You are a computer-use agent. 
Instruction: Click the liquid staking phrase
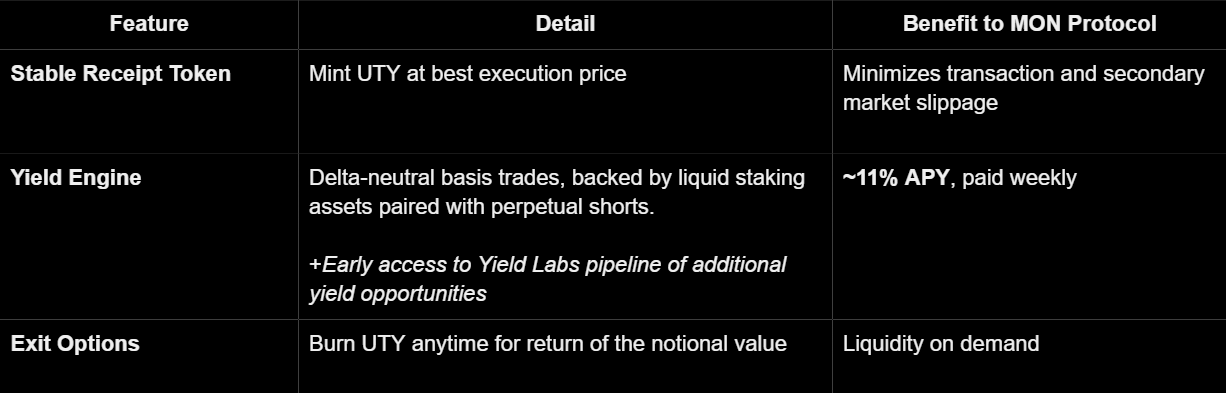coord(751,178)
